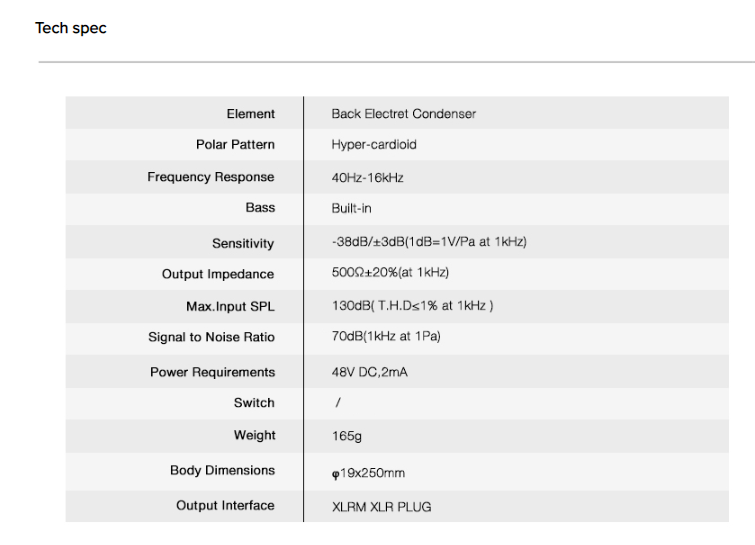Viewport: 755px width, 545px height.
Task: Select the Sensitivity row label
Action: 243,244
